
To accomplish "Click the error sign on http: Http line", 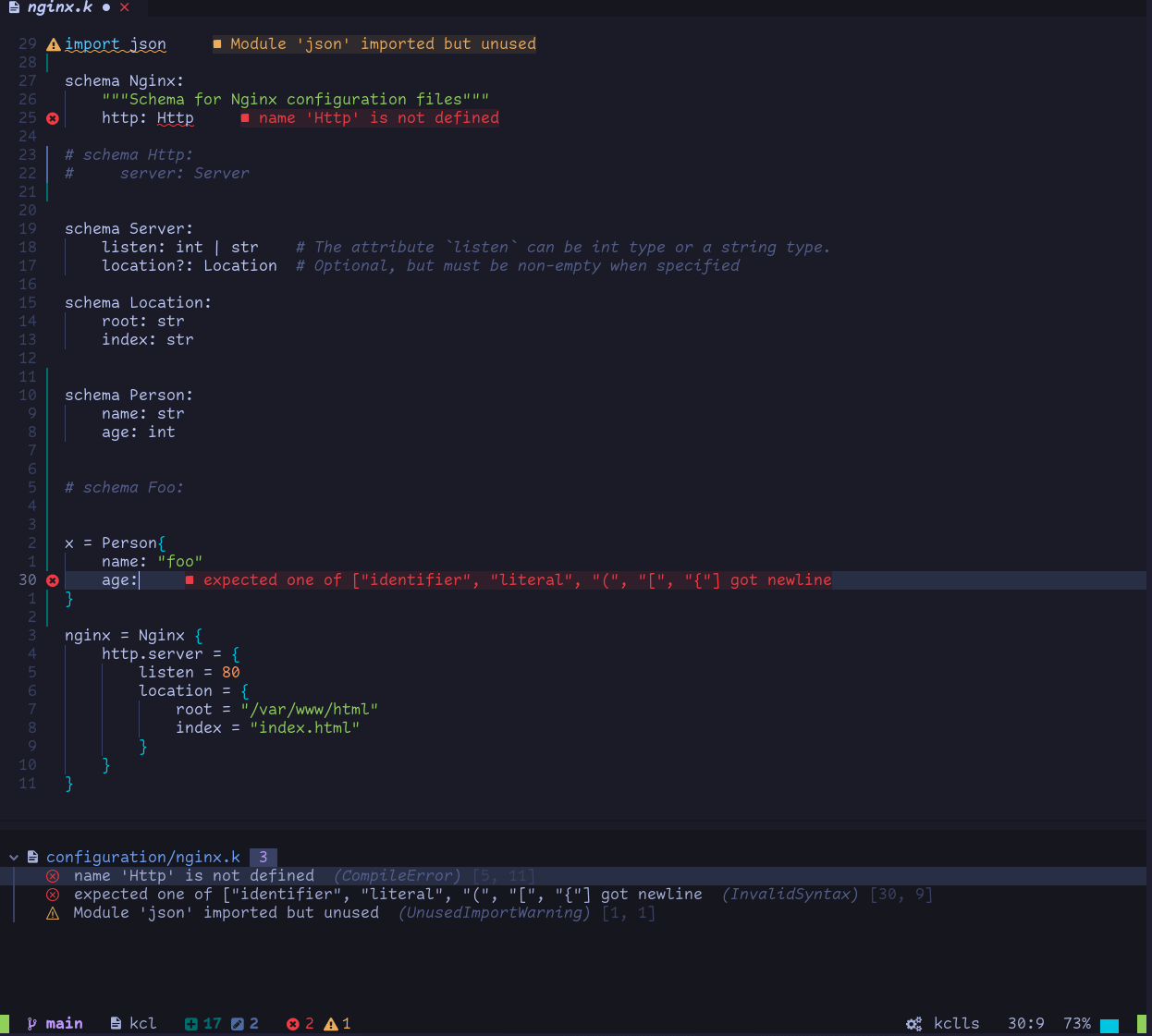I will tap(53, 118).
